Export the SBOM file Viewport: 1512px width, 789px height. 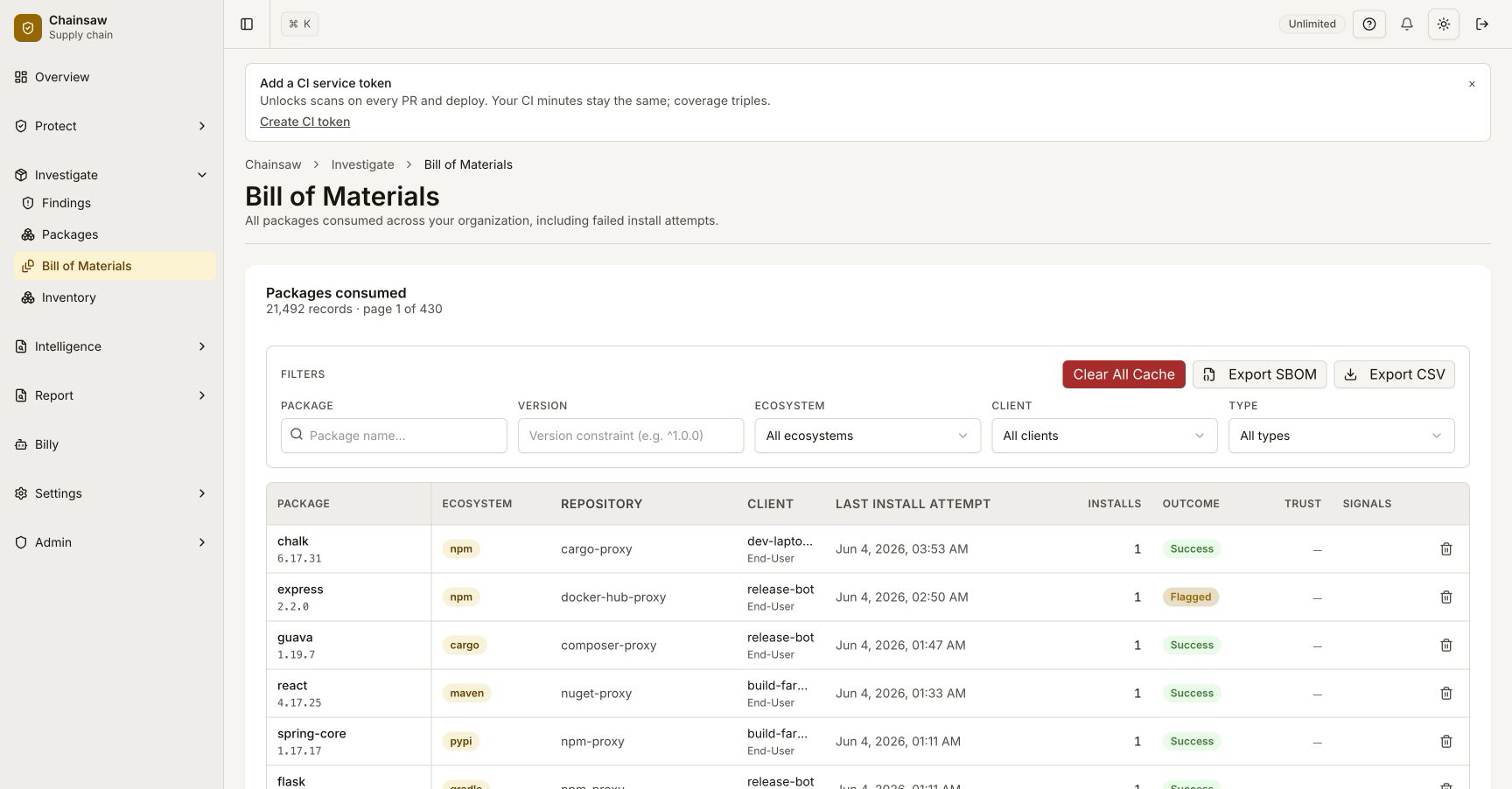pyautogui.click(x=1259, y=374)
